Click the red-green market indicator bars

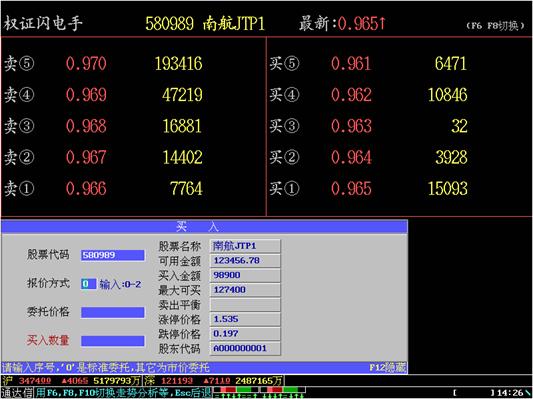point(259,392)
